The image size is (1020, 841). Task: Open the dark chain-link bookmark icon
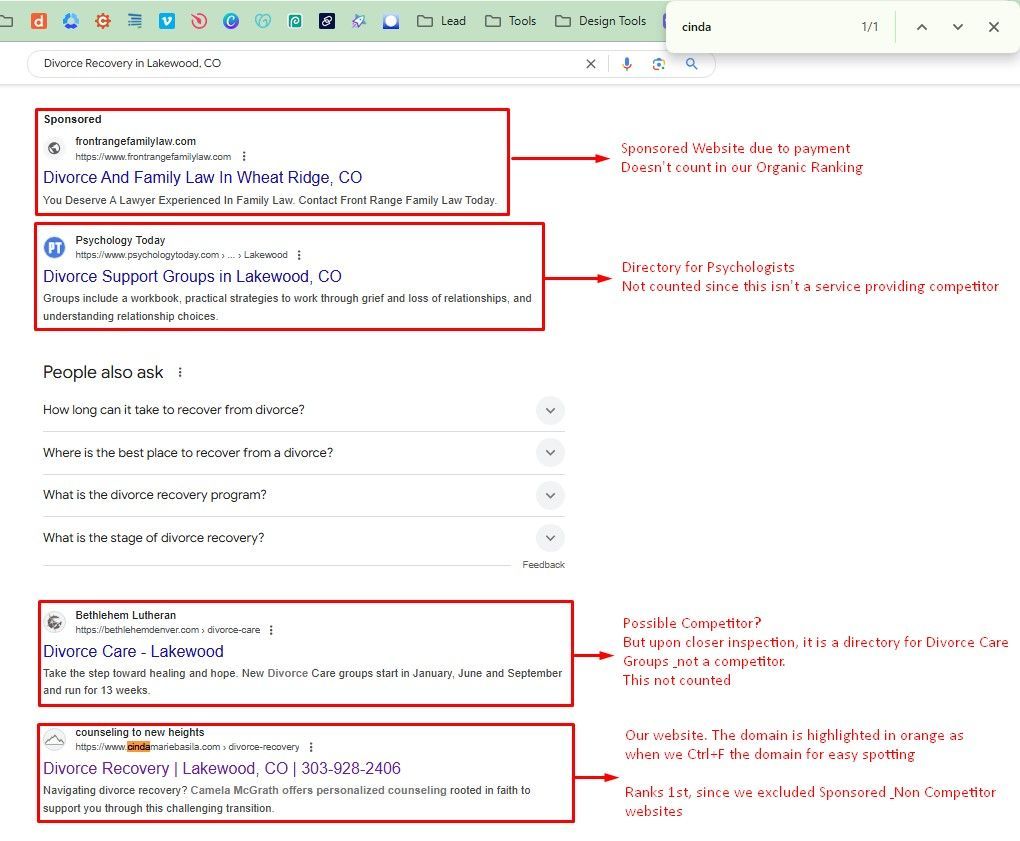[327, 21]
